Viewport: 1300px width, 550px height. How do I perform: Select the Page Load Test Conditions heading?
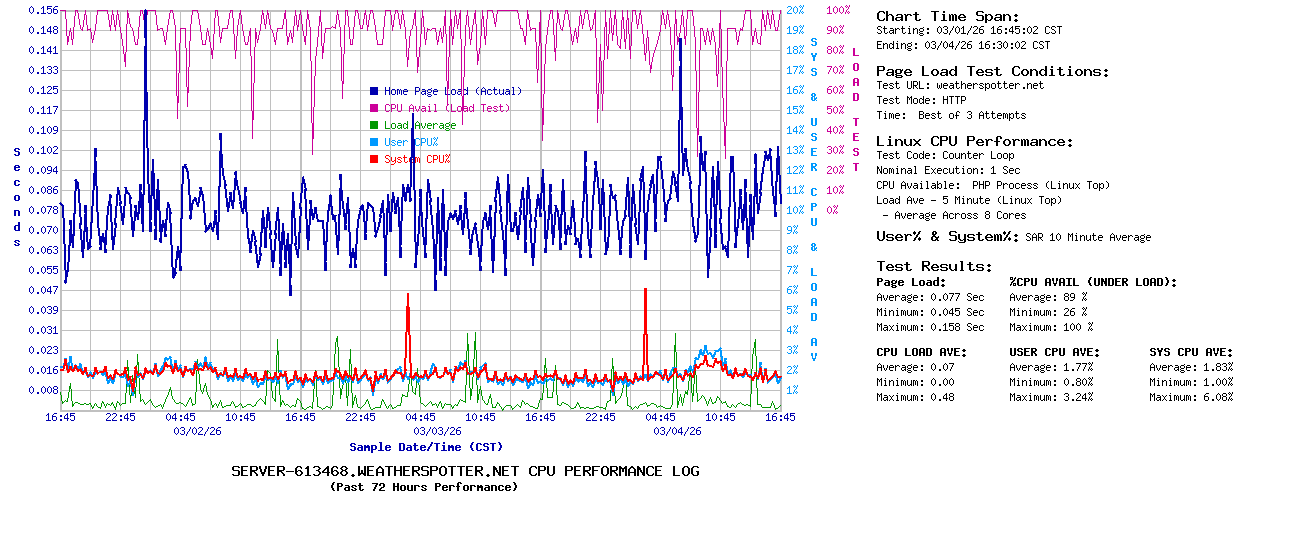(992, 71)
